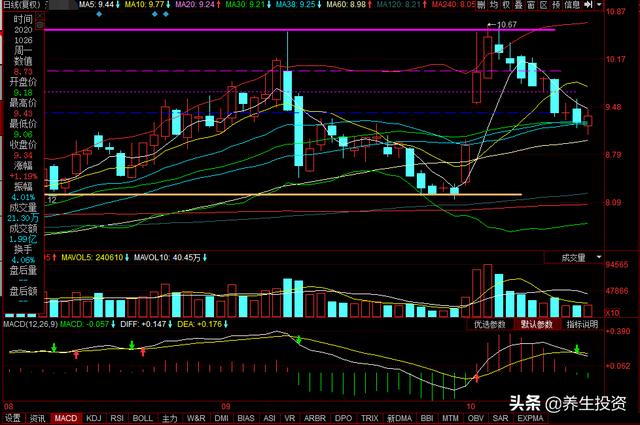Expand the toolbar dropdown arrow at top right
The width and height of the screenshot is (640, 425).
pyautogui.click(x=599, y=4)
